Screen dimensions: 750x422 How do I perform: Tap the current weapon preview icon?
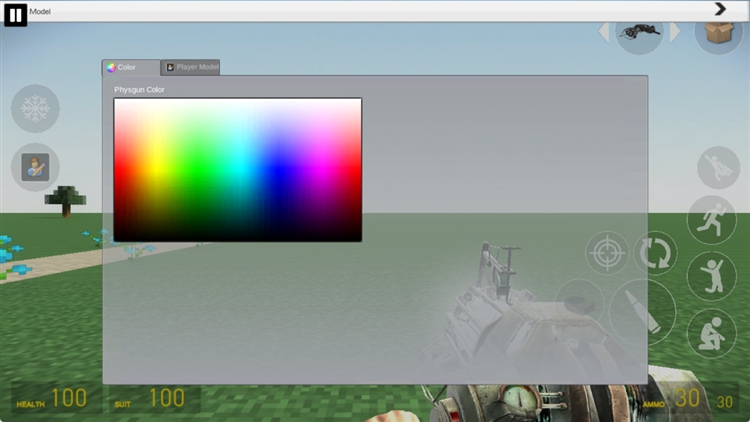640,33
